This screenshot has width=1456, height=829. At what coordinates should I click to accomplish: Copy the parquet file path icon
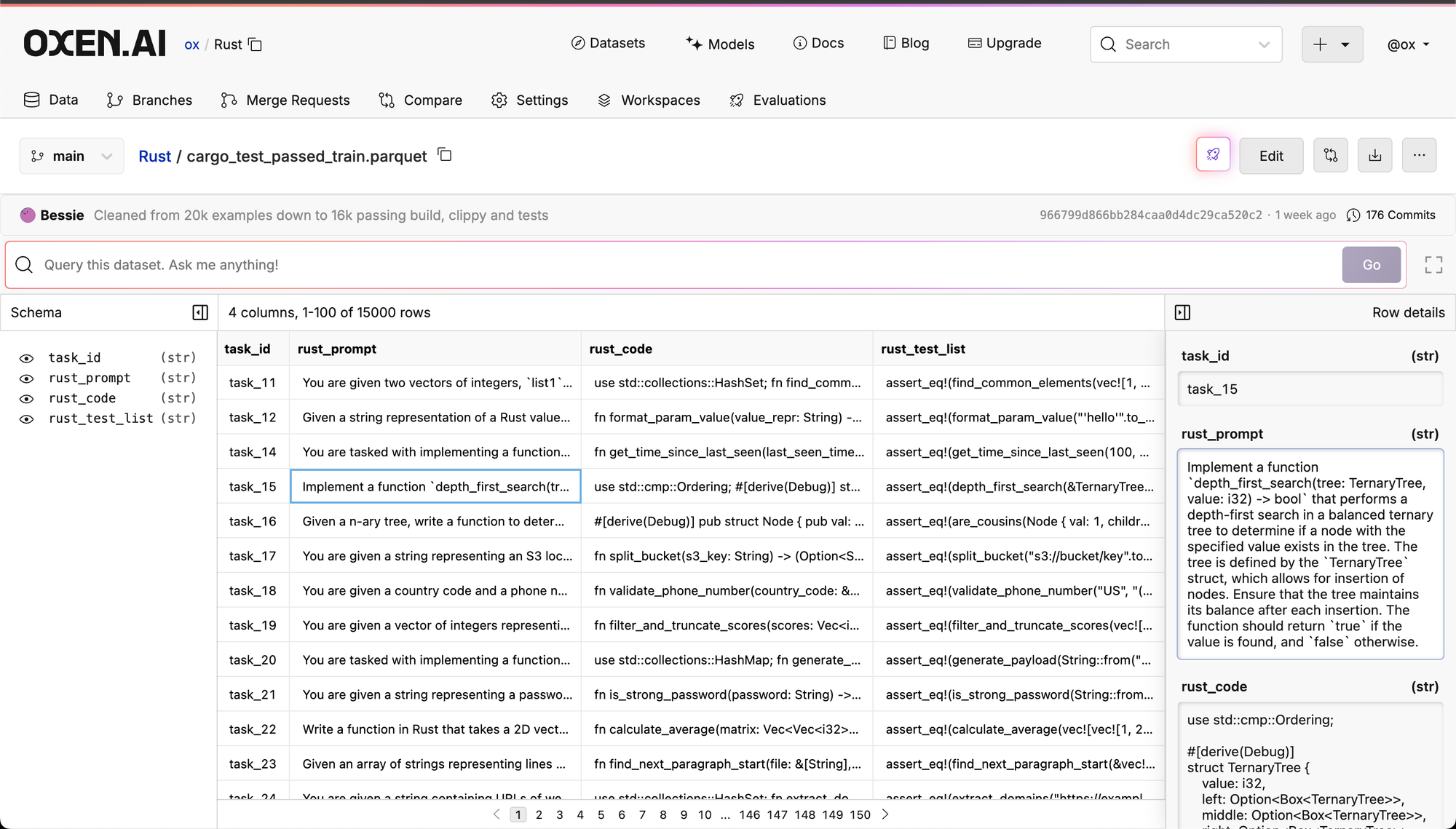(x=445, y=154)
